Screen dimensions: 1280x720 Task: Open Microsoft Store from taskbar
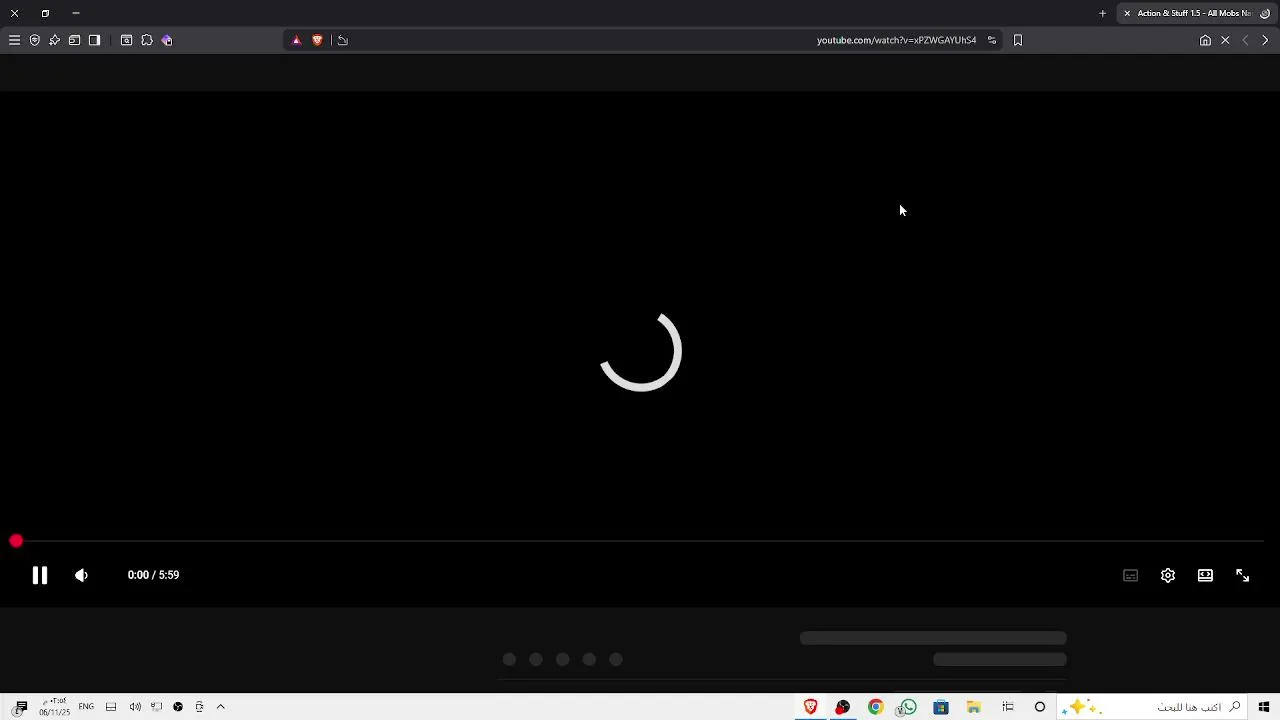pyautogui.click(x=941, y=707)
